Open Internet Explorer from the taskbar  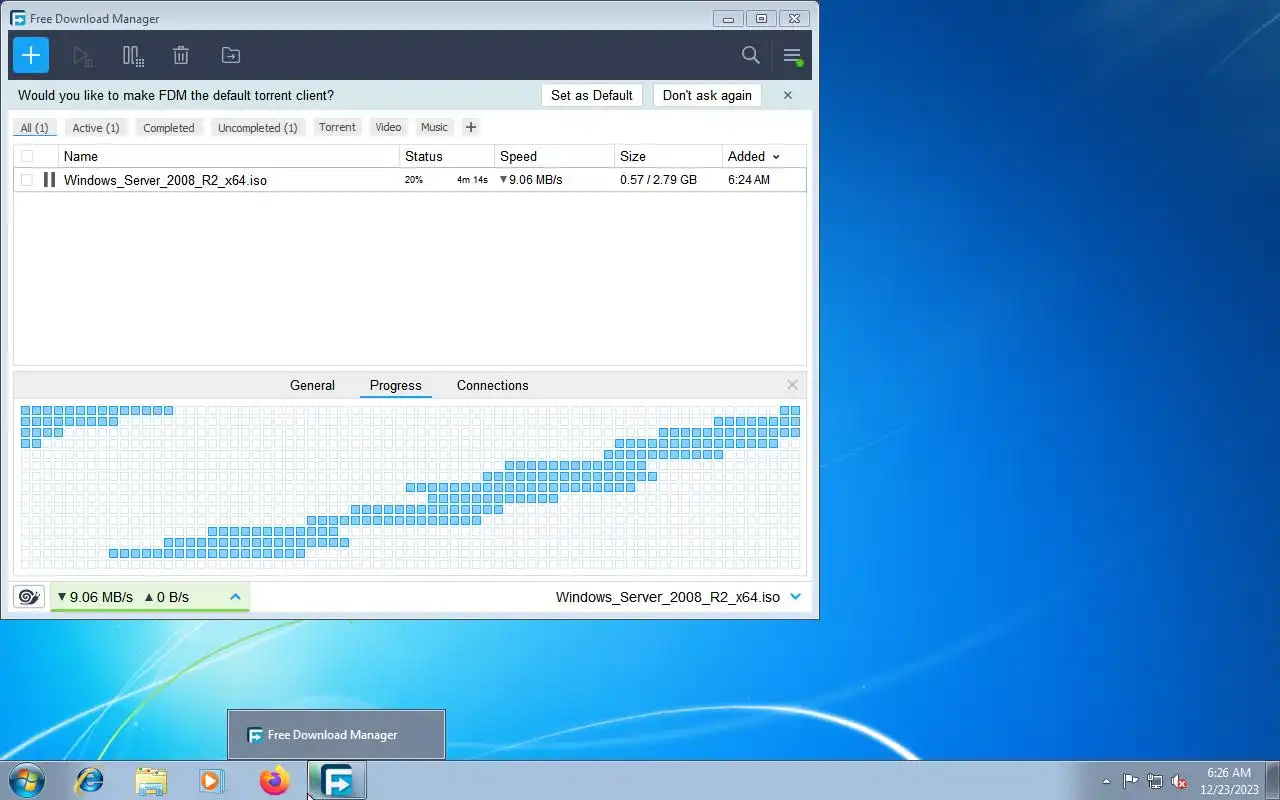(90, 780)
